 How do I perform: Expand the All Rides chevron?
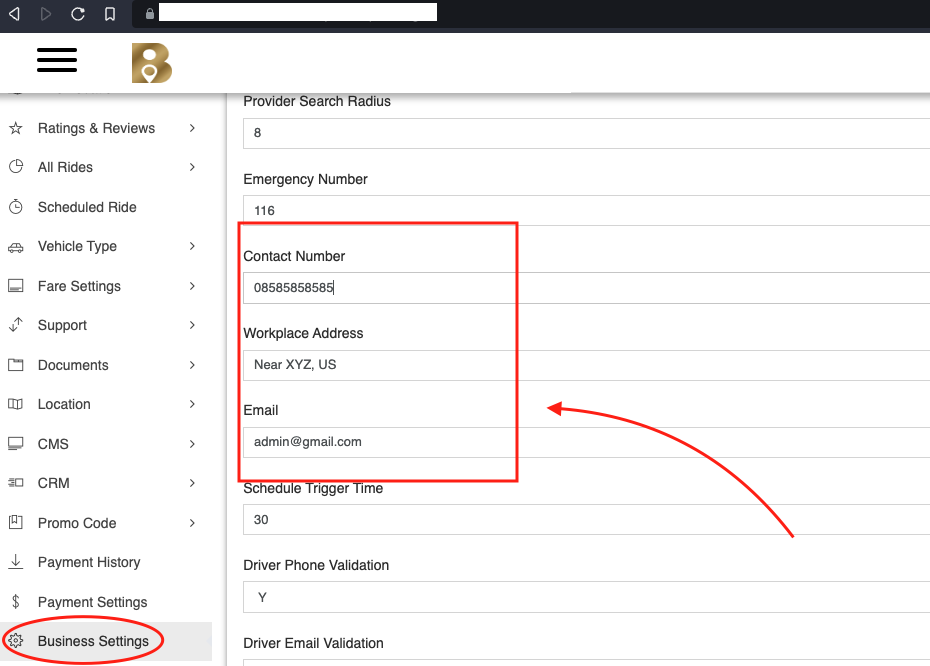point(192,167)
